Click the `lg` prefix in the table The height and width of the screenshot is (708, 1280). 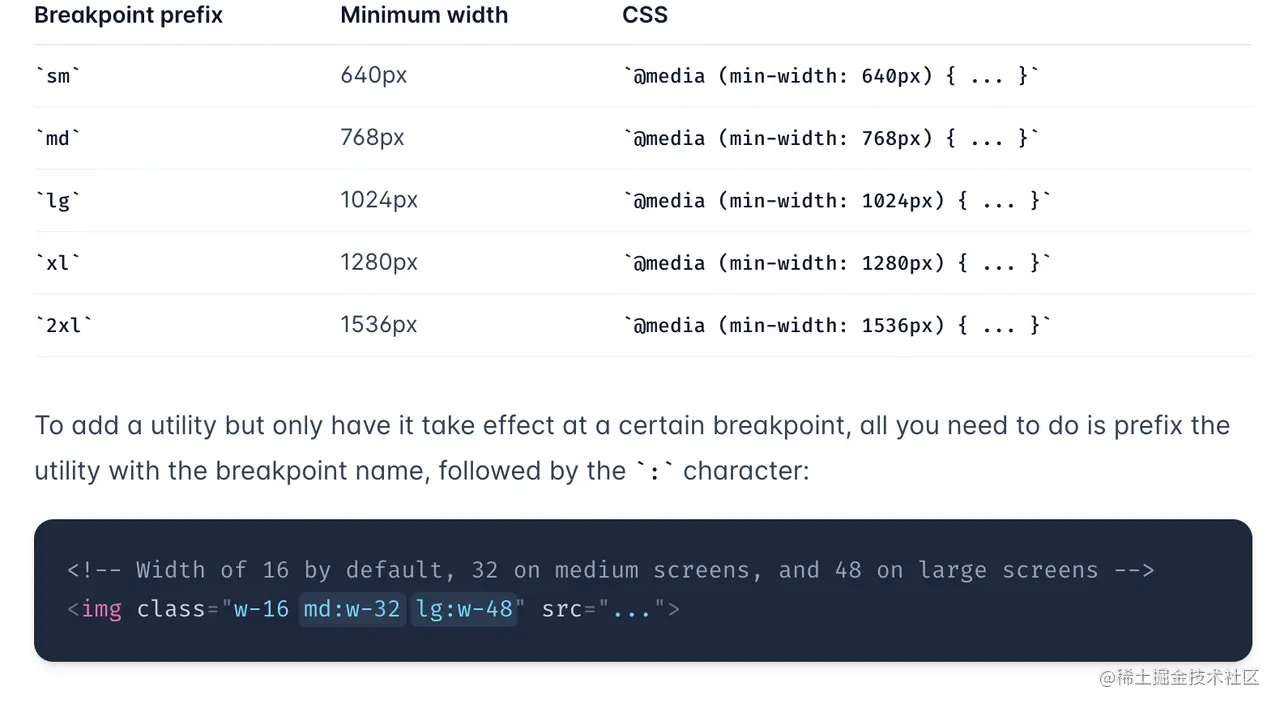pyautogui.click(x=58, y=200)
